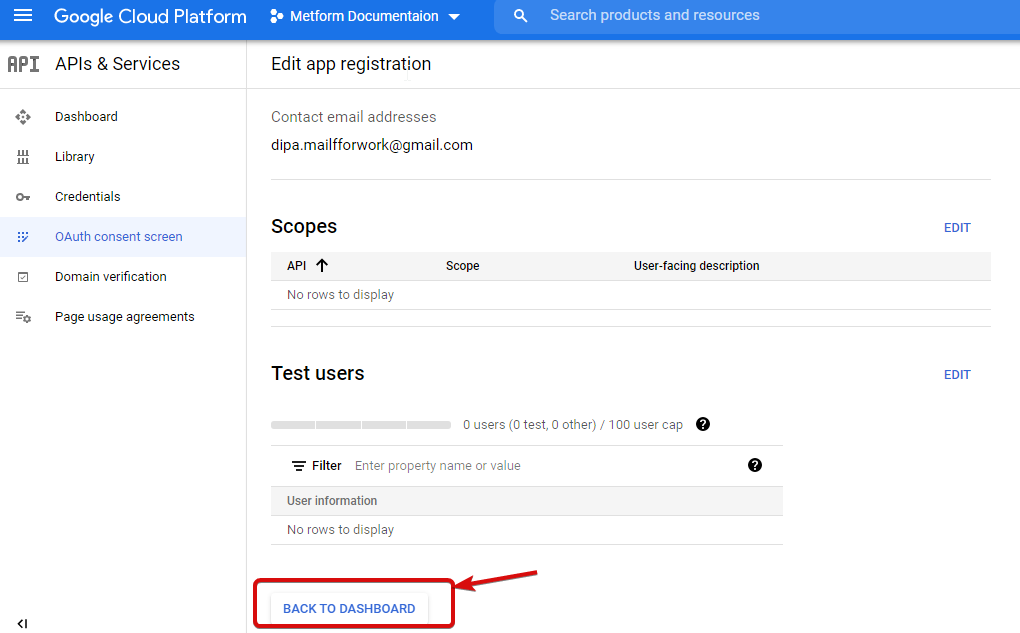
Task: Open Page usage agreements sidebar item
Action: [x=123, y=317]
